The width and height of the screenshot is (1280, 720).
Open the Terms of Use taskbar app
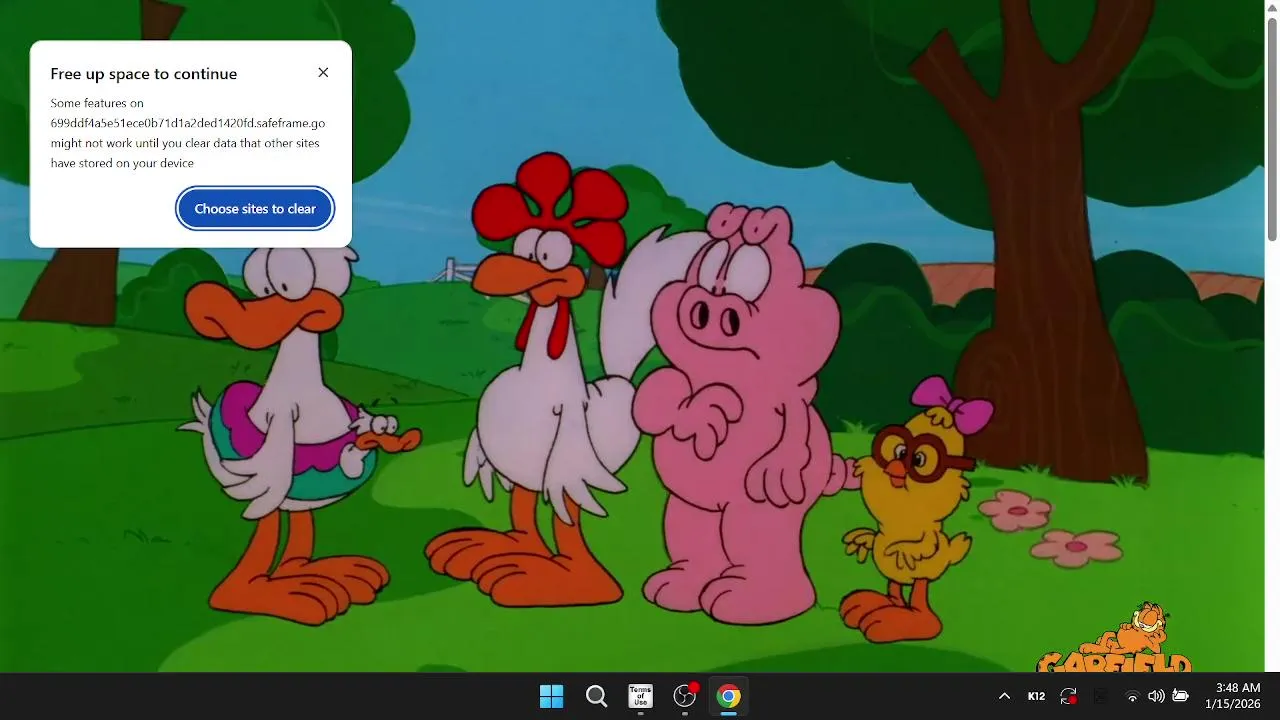click(x=640, y=696)
